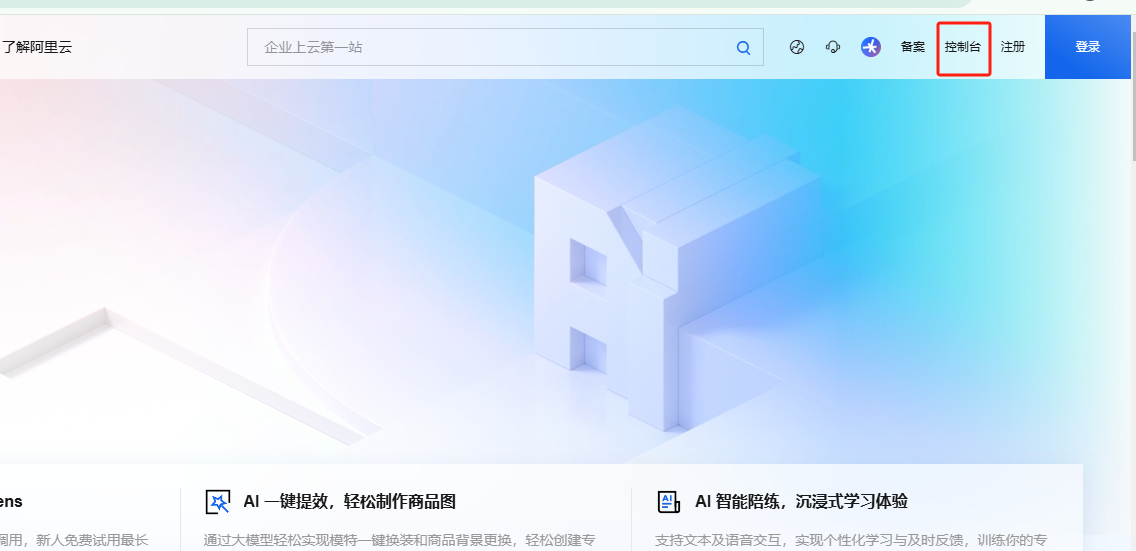The width and height of the screenshot is (1136, 551).
Task: Click the 注册 link
Action: [1013, 47]
